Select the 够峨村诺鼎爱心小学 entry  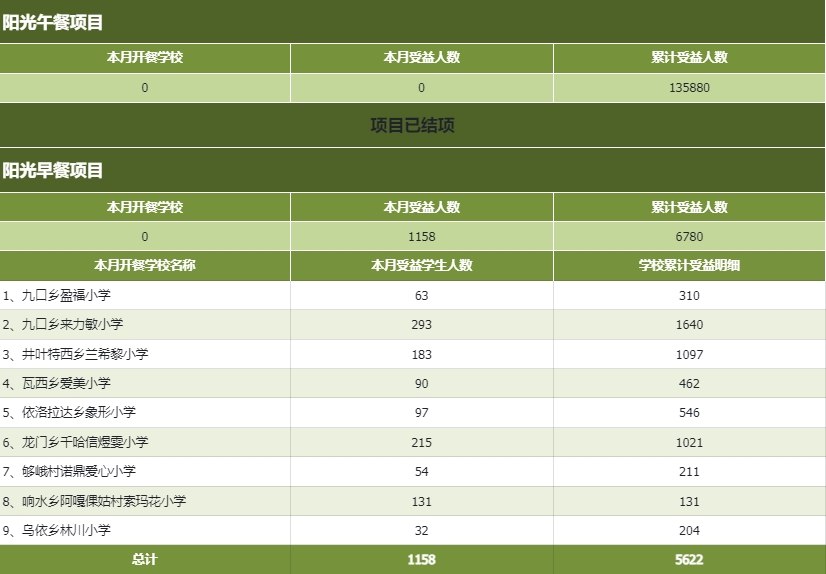click(78, 471)
